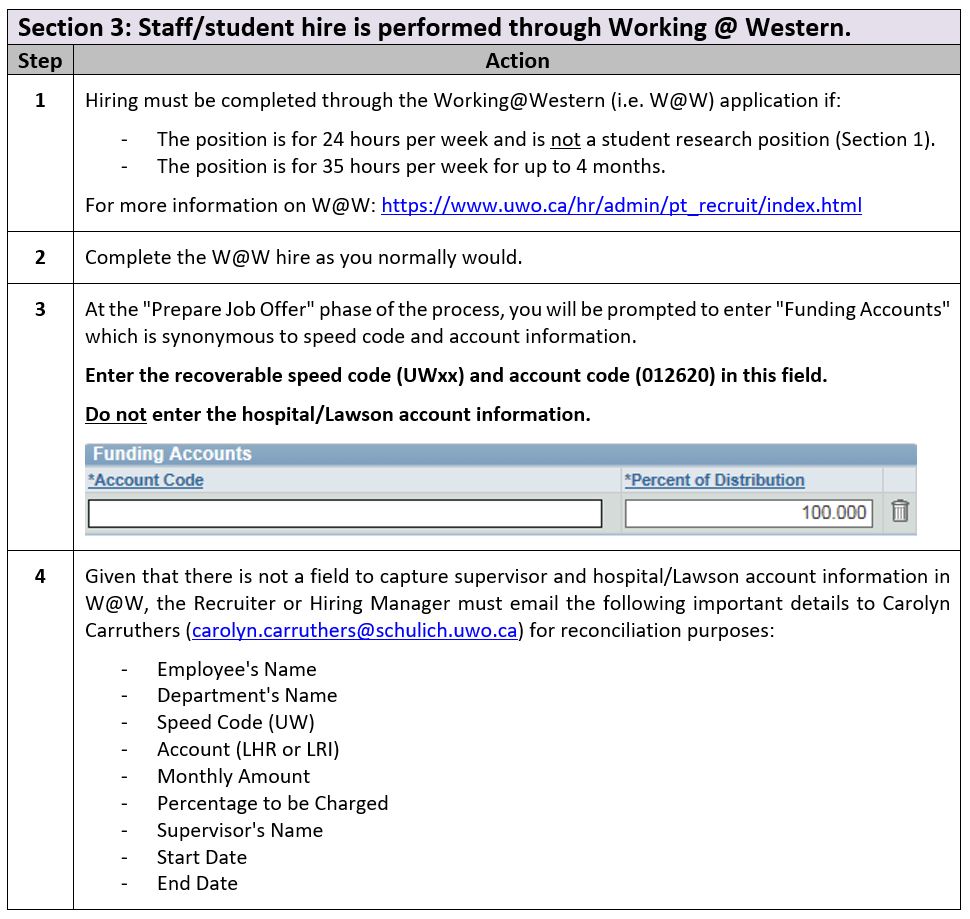Click the Section 3 title heading
Image resolution: width=970 pixels, height=919 pixels.
click(x=435, y=27)
